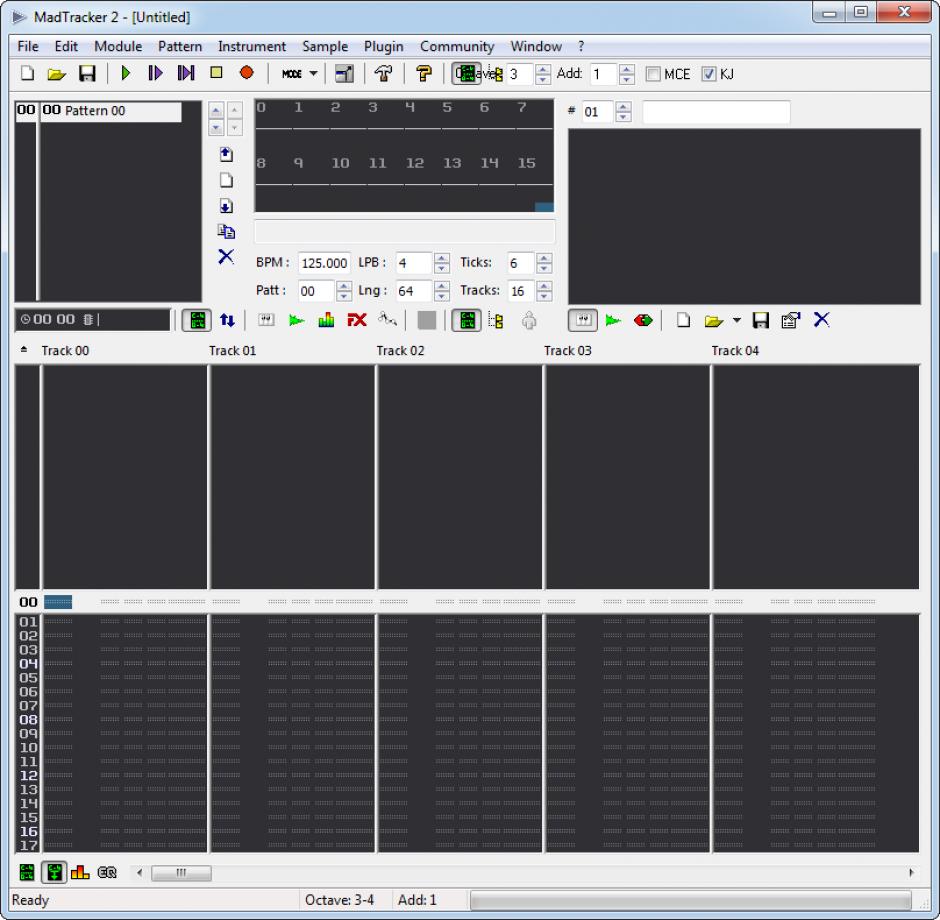The height and width of the screenshot is (920, 940).
Task: Click the yellow tree structure icon
Action: (x=496, y=321)
